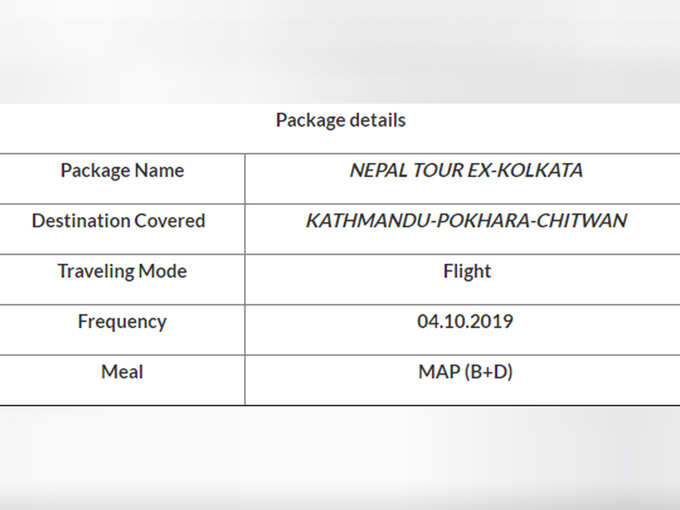Click the word NEPAL in package name

[378, 170]
